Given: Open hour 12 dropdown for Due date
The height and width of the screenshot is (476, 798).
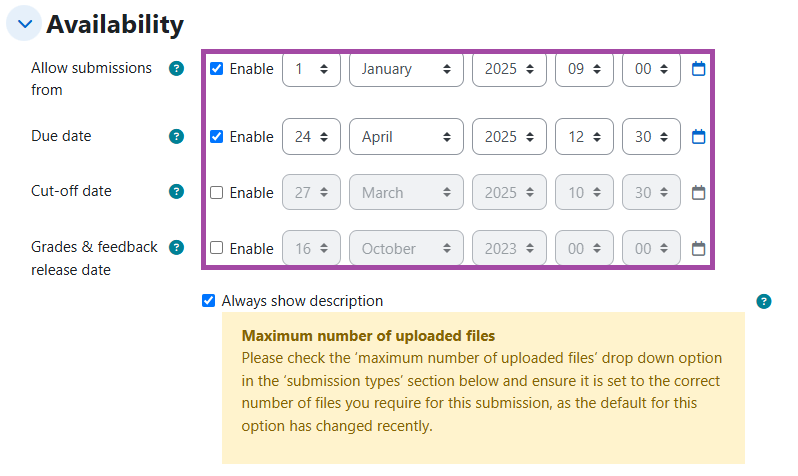Looking at the screenshot, I should (584, 136).
